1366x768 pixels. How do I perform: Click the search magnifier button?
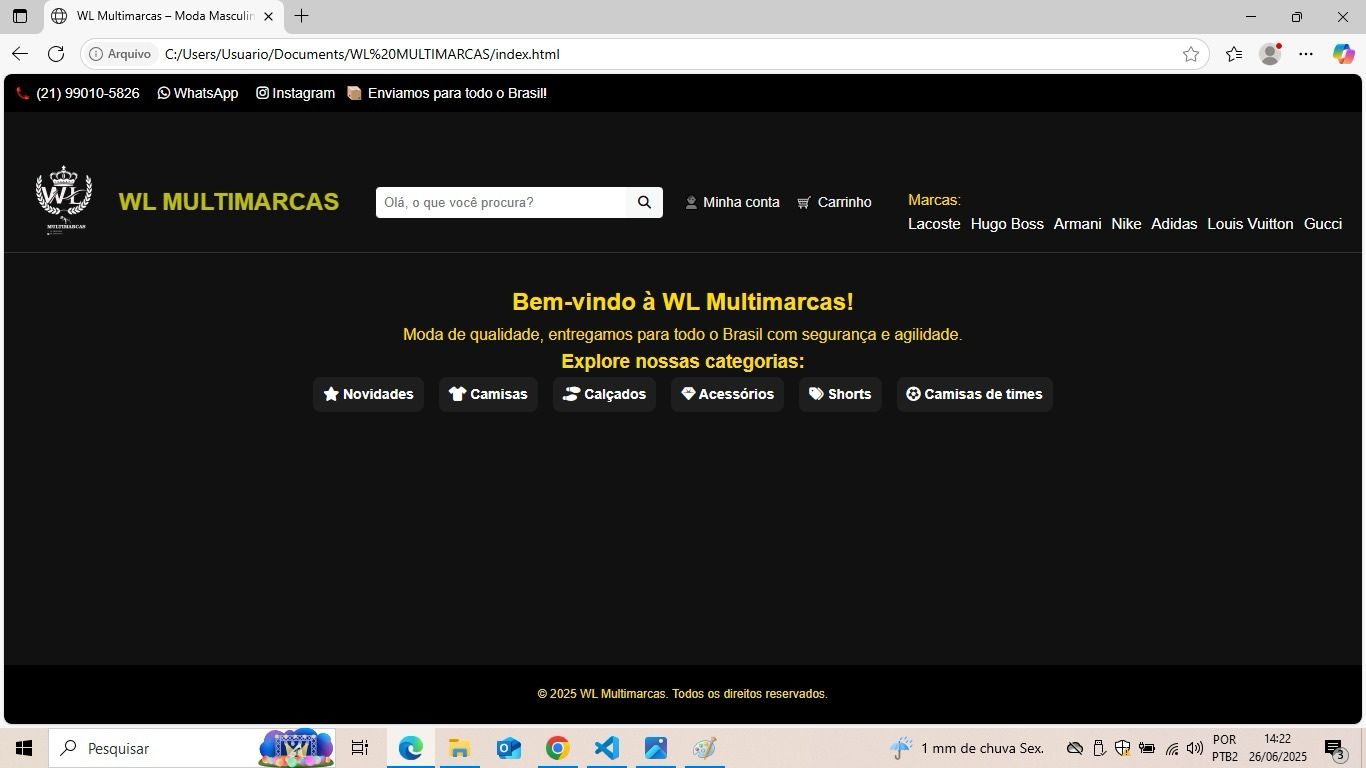[x=644, y=202]
